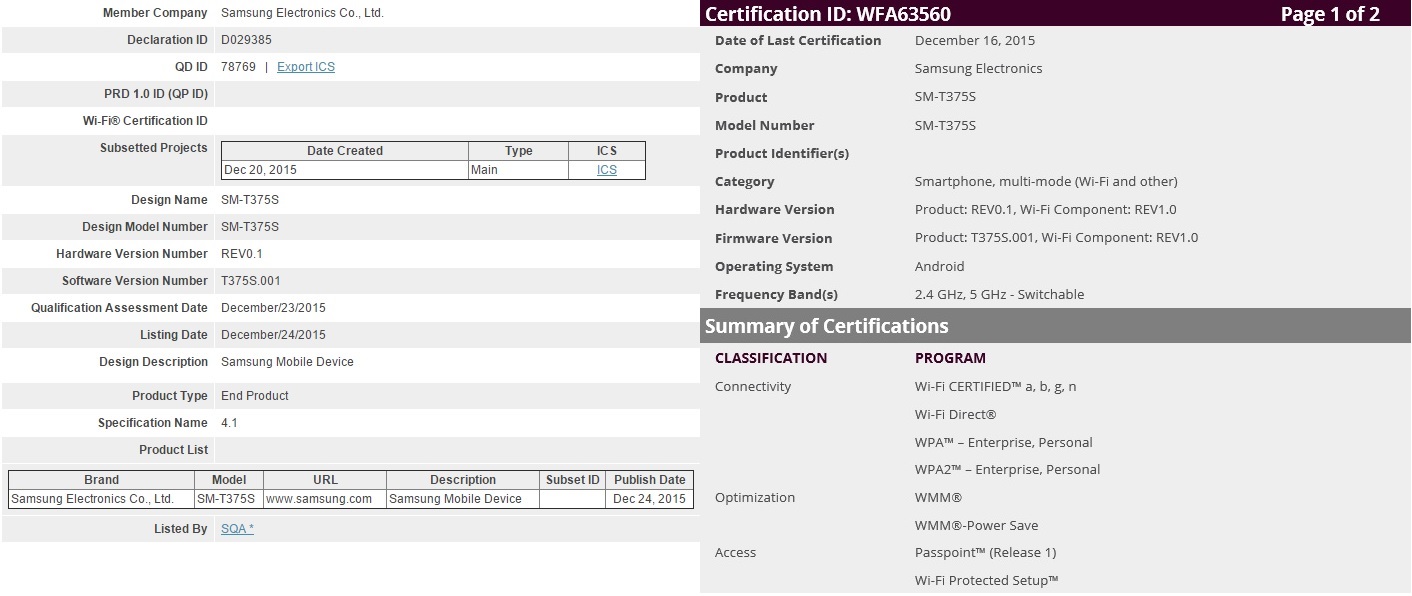Select certification date December 16, 2015
1412x596 pixels.
point(975,41)
